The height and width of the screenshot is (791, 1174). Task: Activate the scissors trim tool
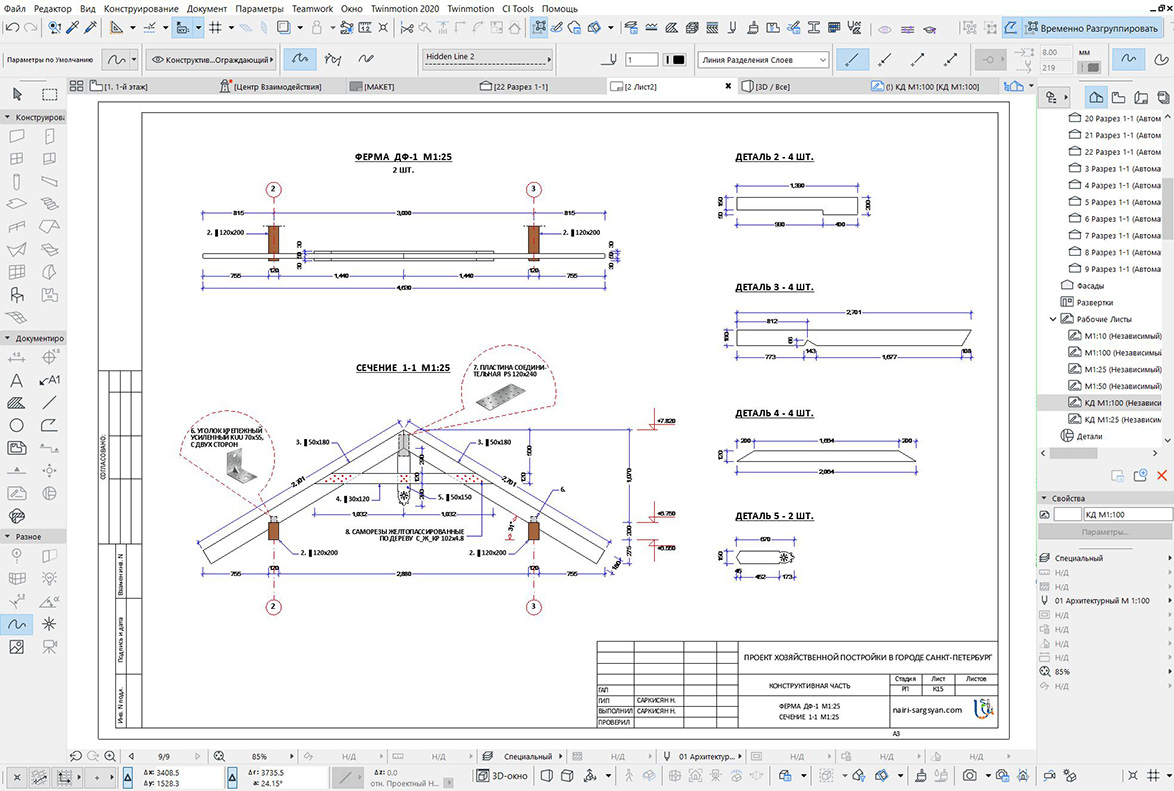[x=407, y=28]
